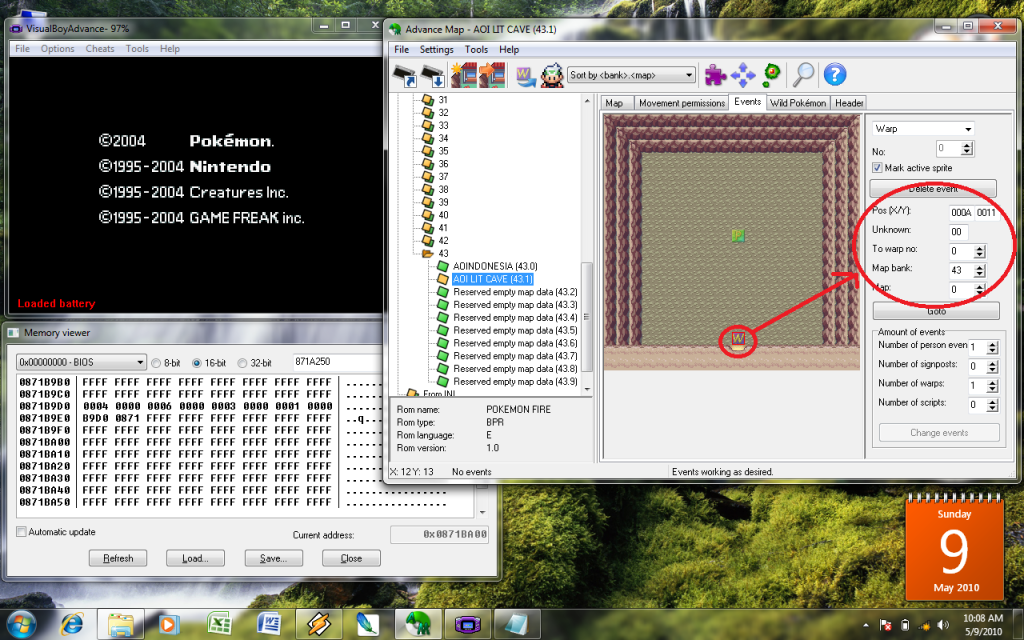Click the import map icon with orange arrow
This screenshot has height=640, width=1024.
point(492,75)
